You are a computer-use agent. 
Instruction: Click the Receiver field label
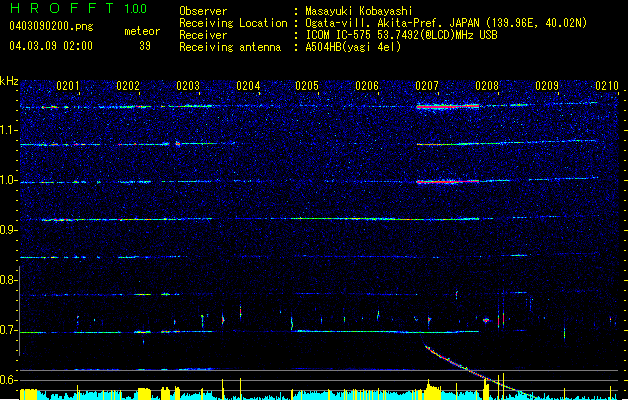(203, 35)
